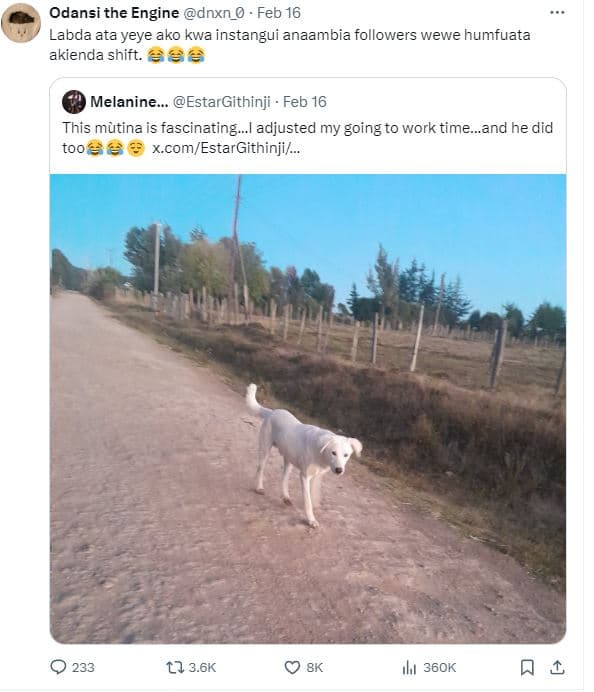Open the view analytics bar-chart icon
This screenshot has width=594, height=692.
(409, 667)
